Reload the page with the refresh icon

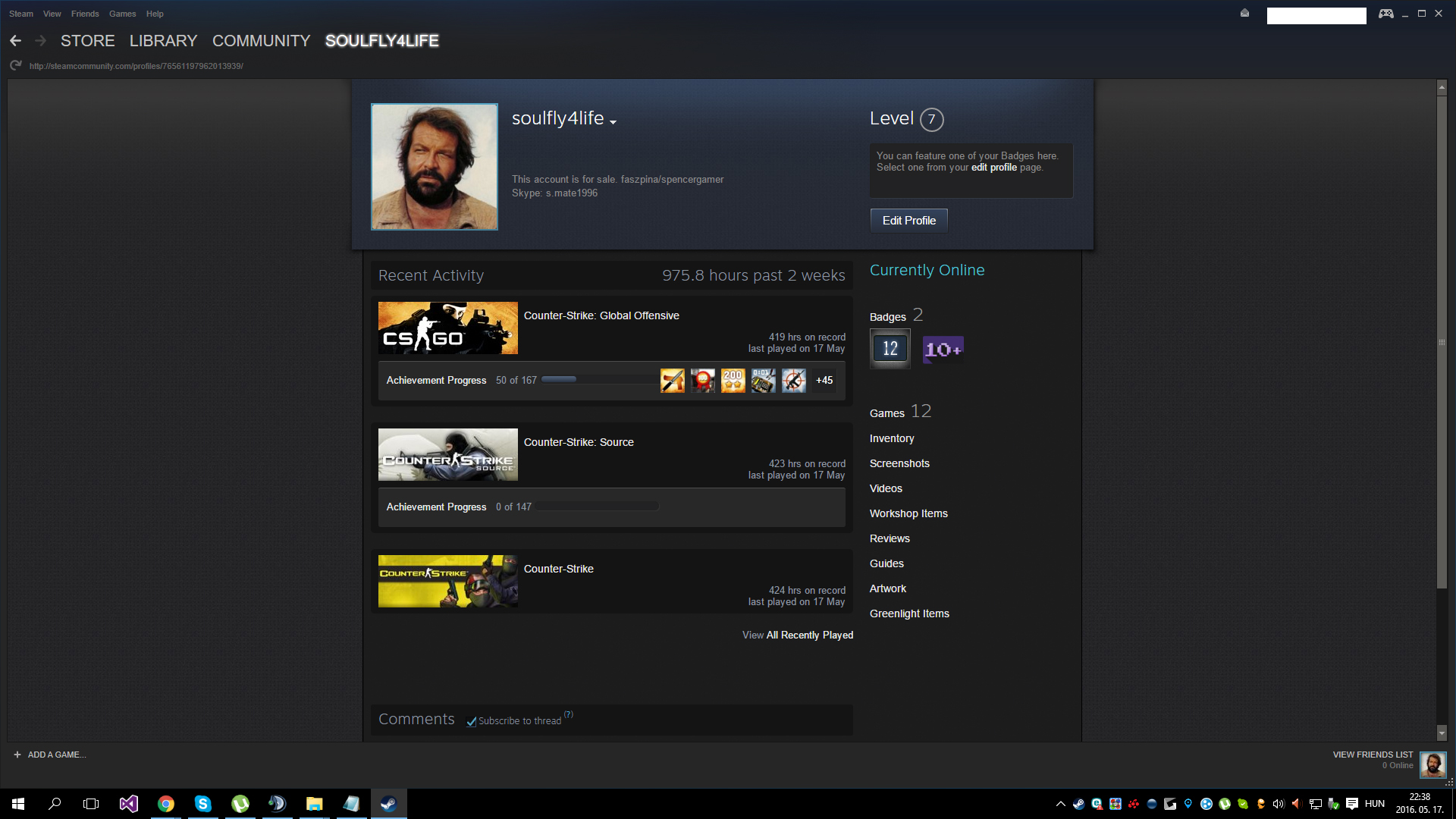point(15,66)
